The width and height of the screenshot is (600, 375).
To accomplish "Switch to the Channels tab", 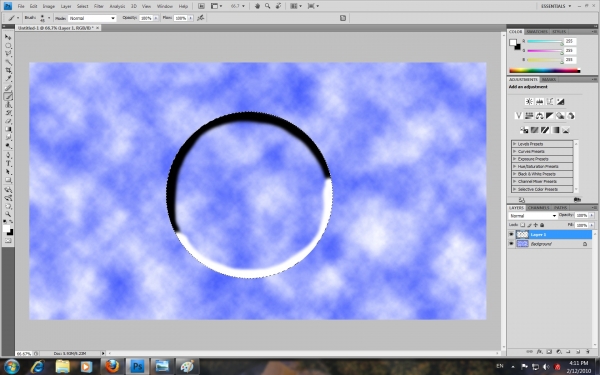I will pos(538,207).
